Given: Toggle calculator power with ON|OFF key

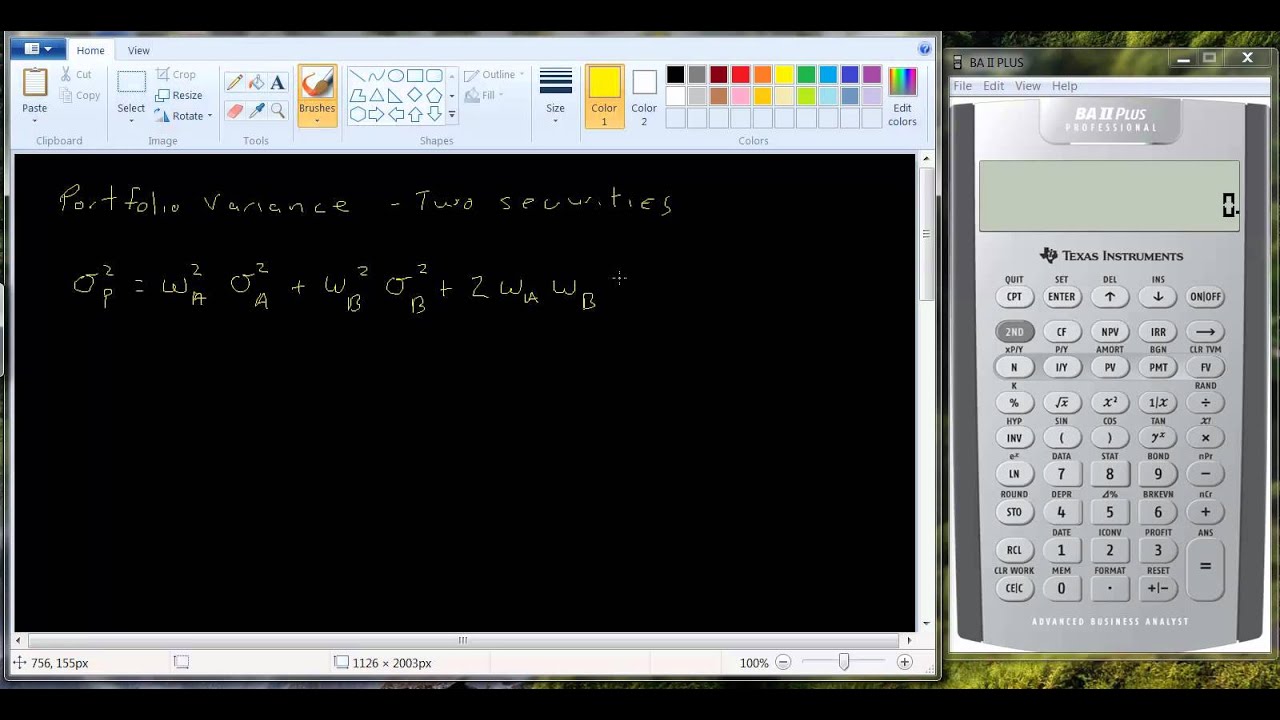Looking at the screenshot, I should [x=1205, y=297].
